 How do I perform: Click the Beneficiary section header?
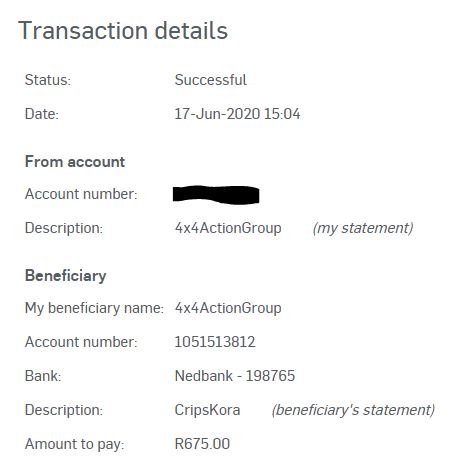pos(66,276)
